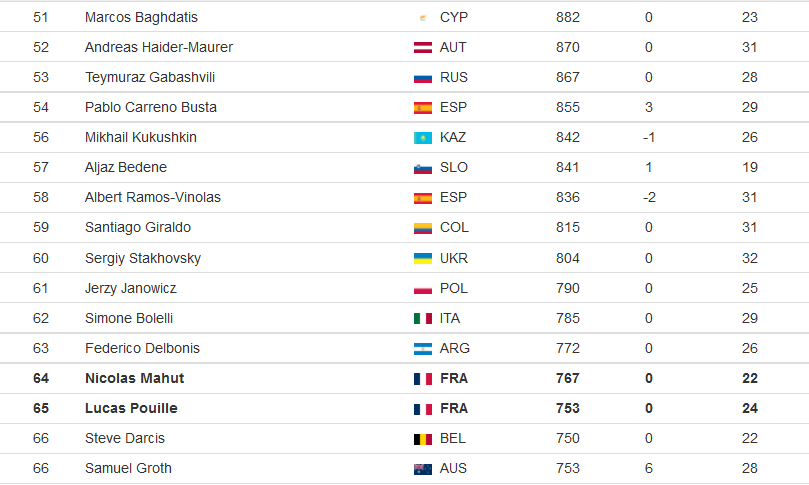The image size is (809, 485).
Task: Click the Colombian flag beside COL
Action: coord(423,228)
